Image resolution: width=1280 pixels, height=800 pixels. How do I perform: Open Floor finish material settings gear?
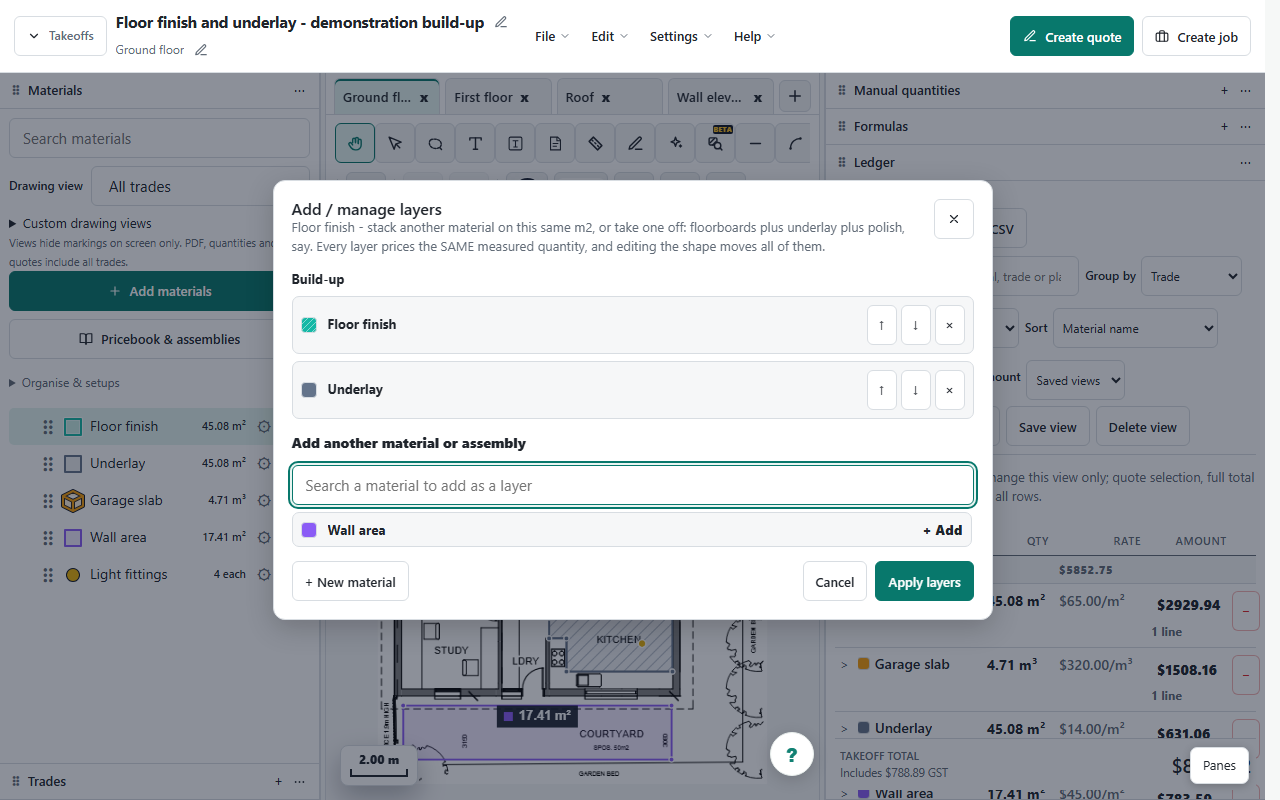coord(264,426)
